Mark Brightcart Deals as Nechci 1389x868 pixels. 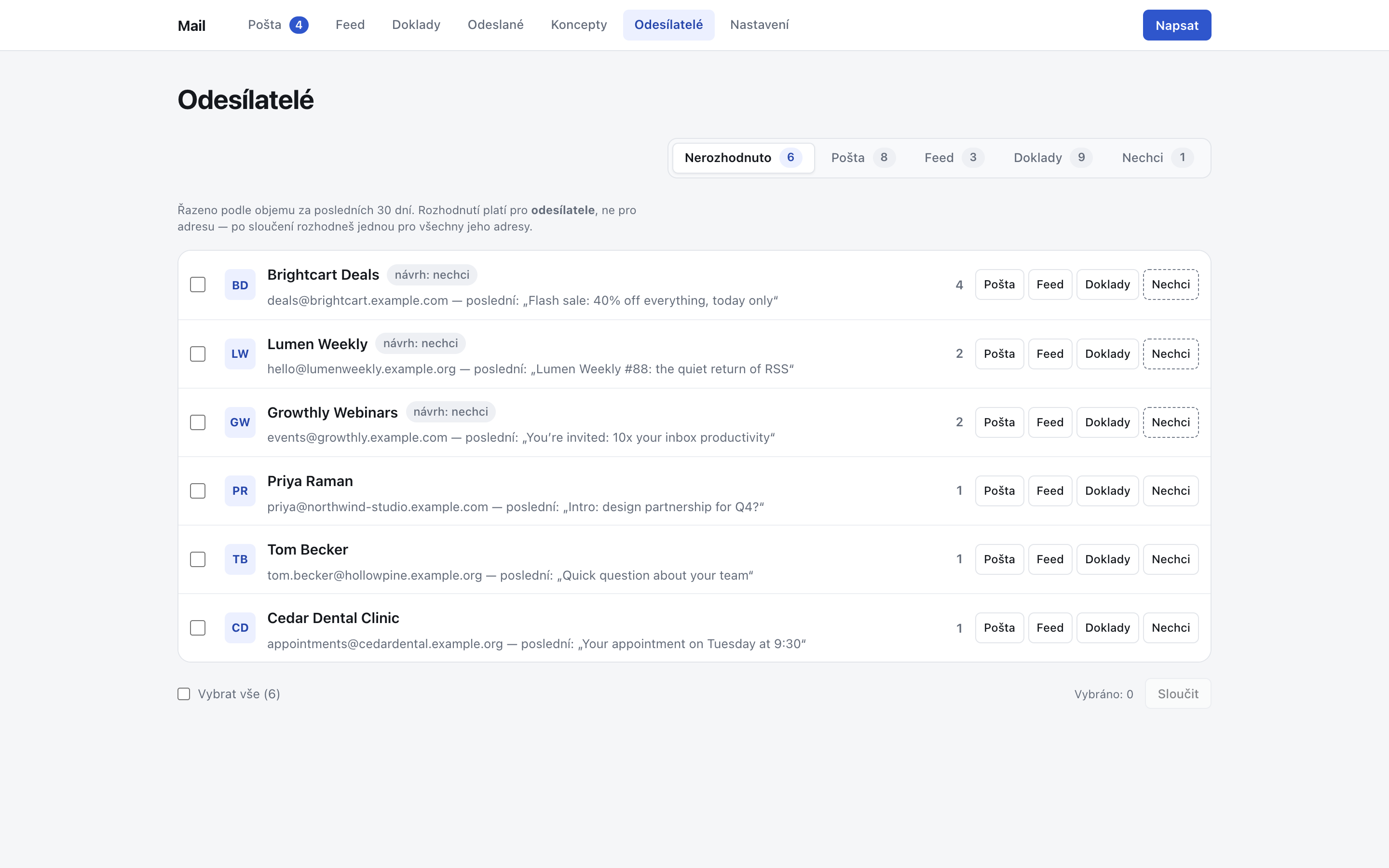click(x=1171, y=285)
